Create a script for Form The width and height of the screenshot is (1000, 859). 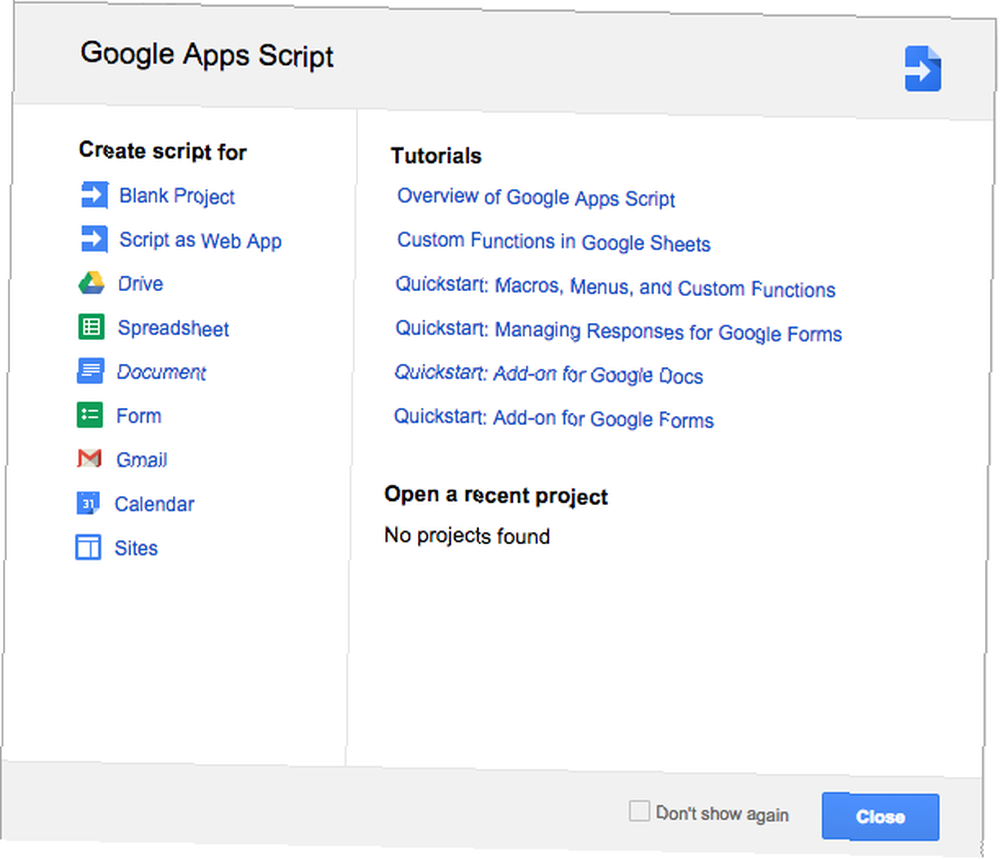(138, 416)
